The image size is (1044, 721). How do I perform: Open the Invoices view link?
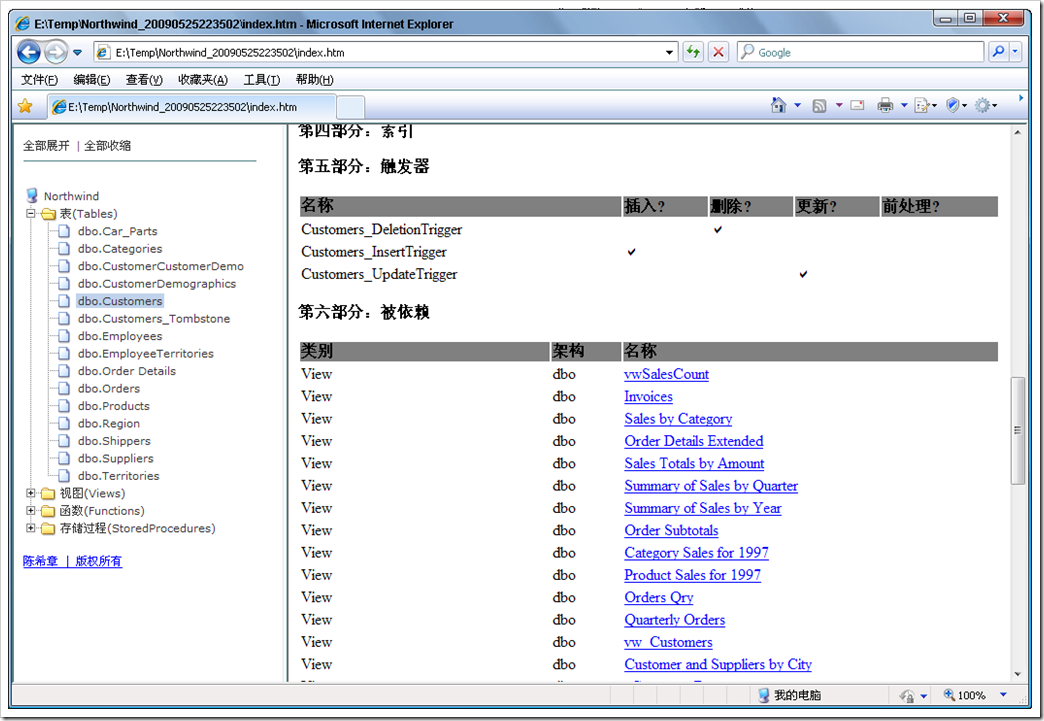click(x=649, y=397)
